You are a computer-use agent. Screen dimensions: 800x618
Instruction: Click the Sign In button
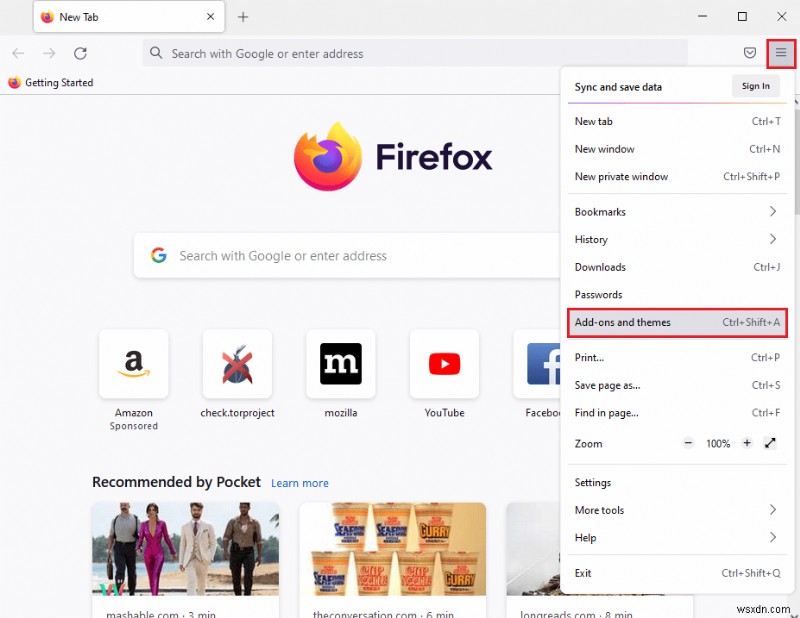tap(756, 86)
